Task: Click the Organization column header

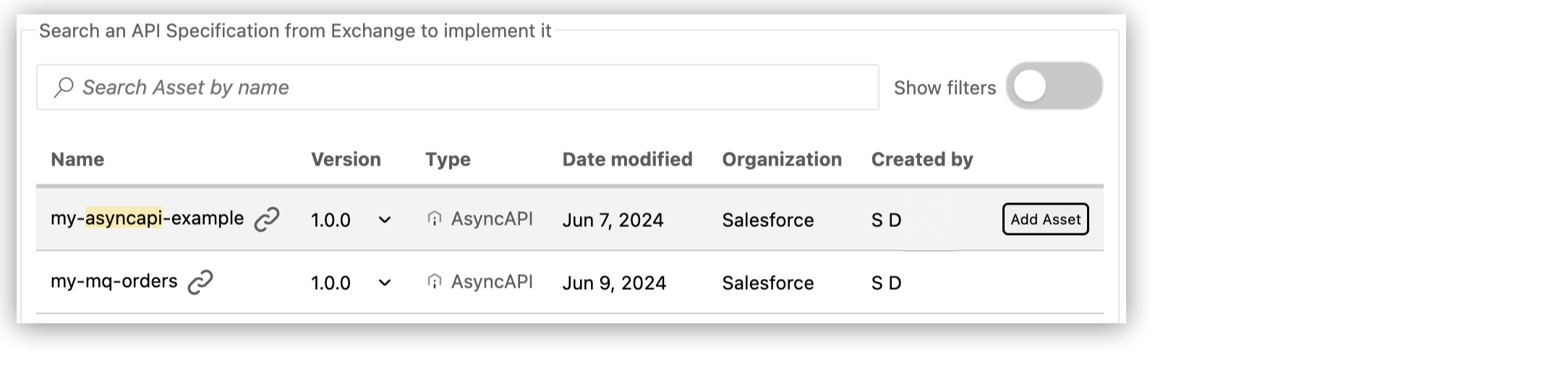Action: coord(782,159)
